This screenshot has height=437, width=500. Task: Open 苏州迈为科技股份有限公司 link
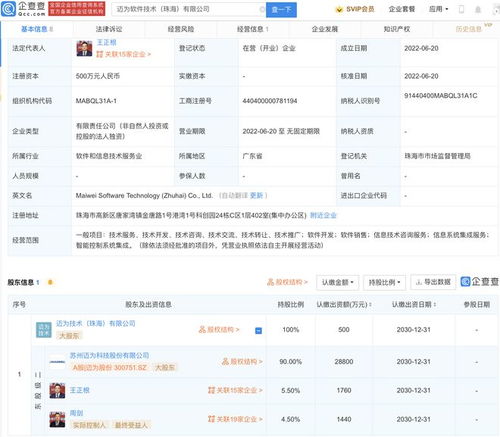click(109, 355)
